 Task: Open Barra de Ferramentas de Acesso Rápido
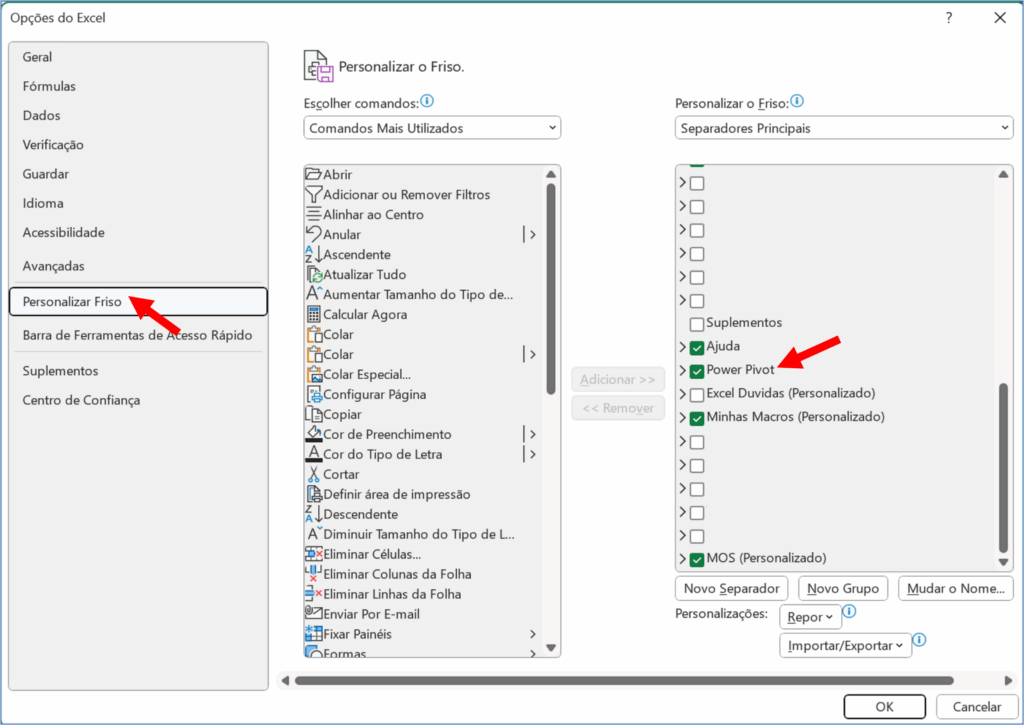pyautogui.click(x=137, y=336)
